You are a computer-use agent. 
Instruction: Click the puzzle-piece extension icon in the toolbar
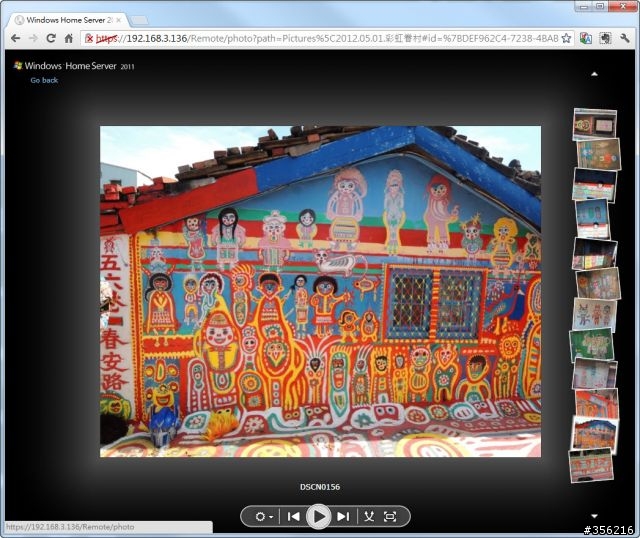point(605,38)
